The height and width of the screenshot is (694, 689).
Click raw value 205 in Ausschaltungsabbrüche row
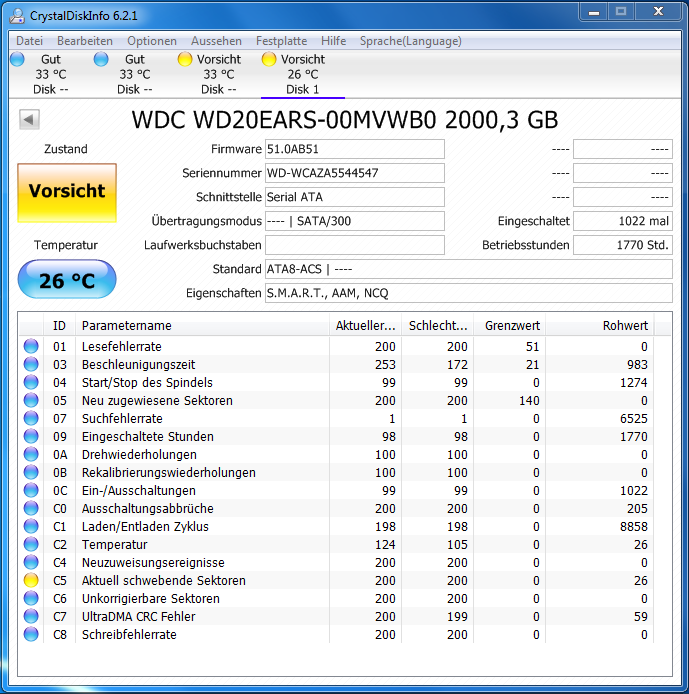(x=637, y=509)
